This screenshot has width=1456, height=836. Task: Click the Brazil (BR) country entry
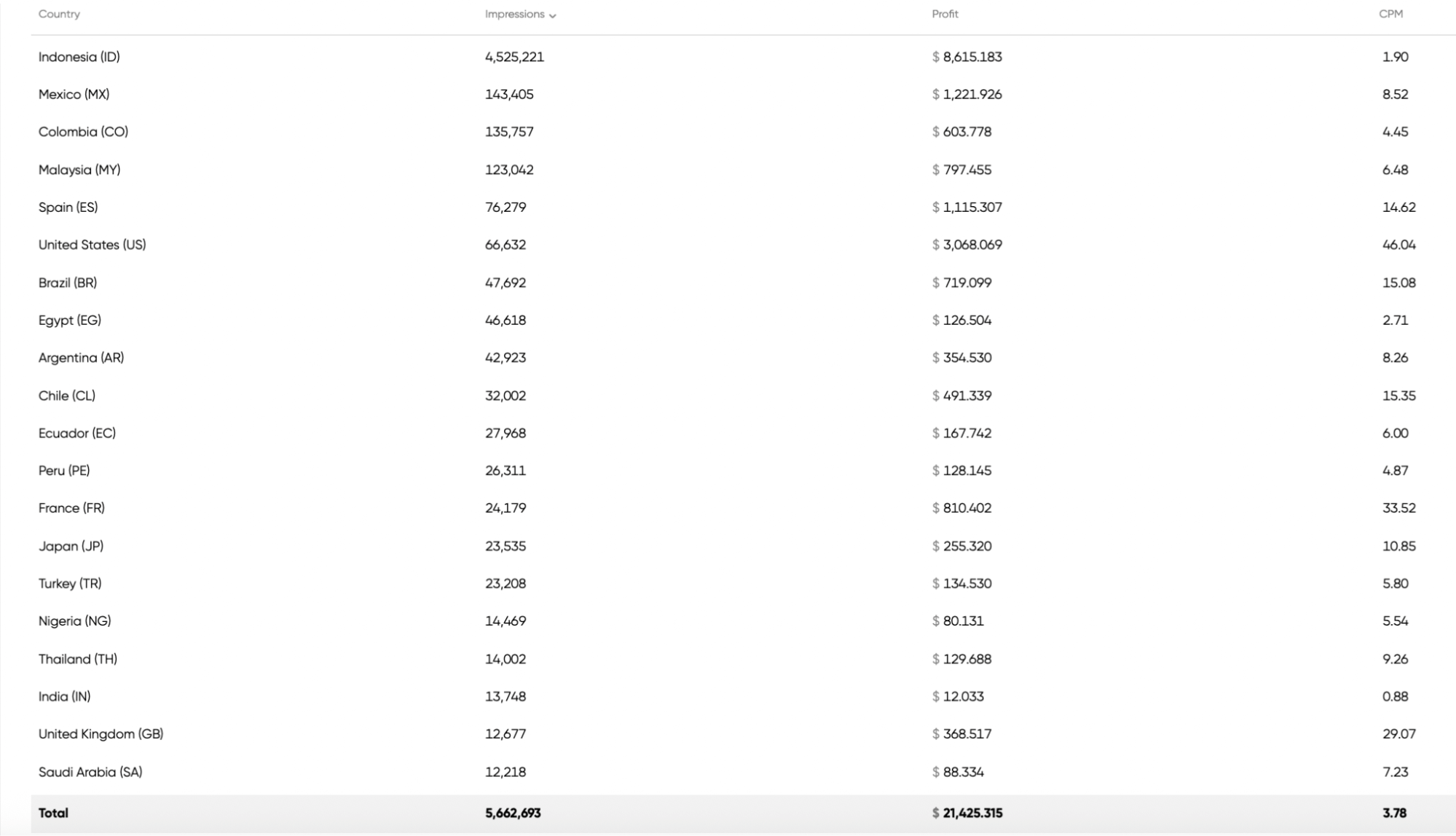click(x=68, y=283)
